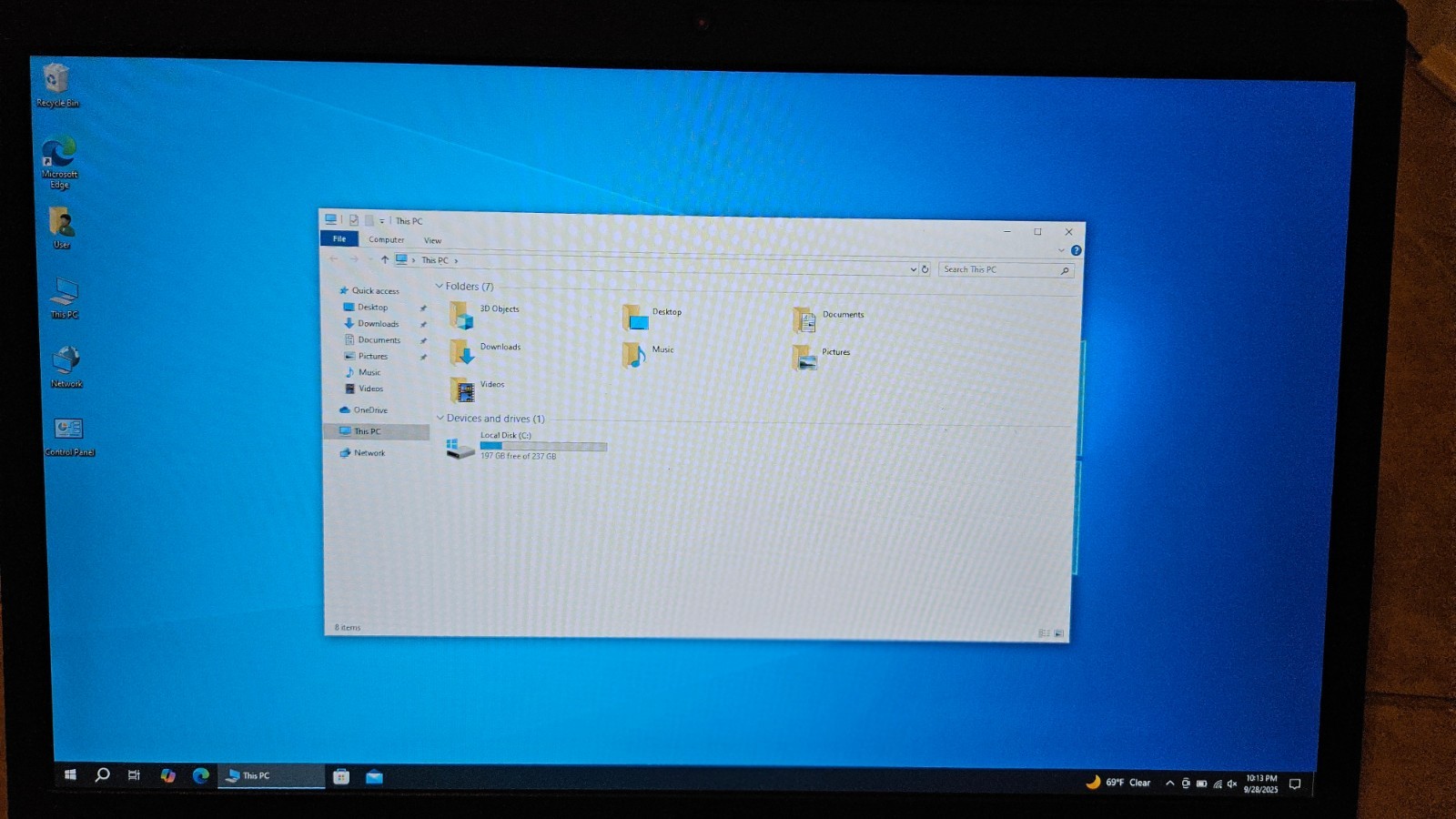This screenshot has width=1456, height=819.
Task: Select the Music folder in content pane
Action: [x=648, y=354]
